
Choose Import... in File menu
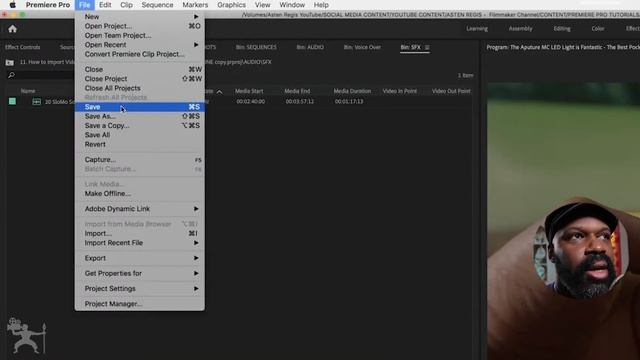(x=140, y=233)
